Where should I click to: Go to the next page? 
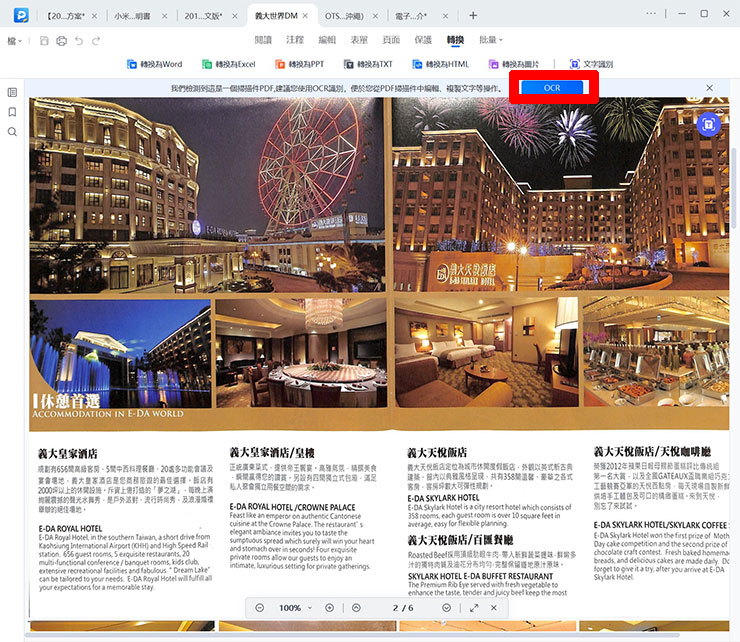(446, 608)
